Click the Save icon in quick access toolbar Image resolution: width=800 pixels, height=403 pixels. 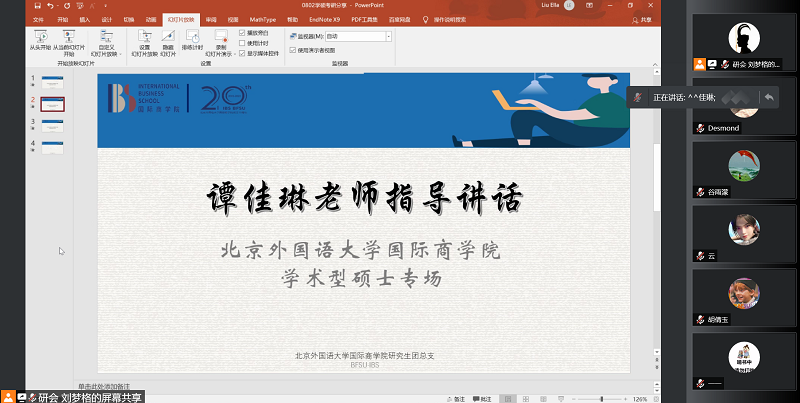[37, 6]
